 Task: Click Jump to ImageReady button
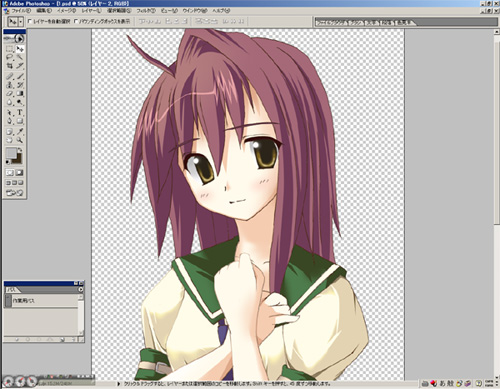click(x=15, y=193)
